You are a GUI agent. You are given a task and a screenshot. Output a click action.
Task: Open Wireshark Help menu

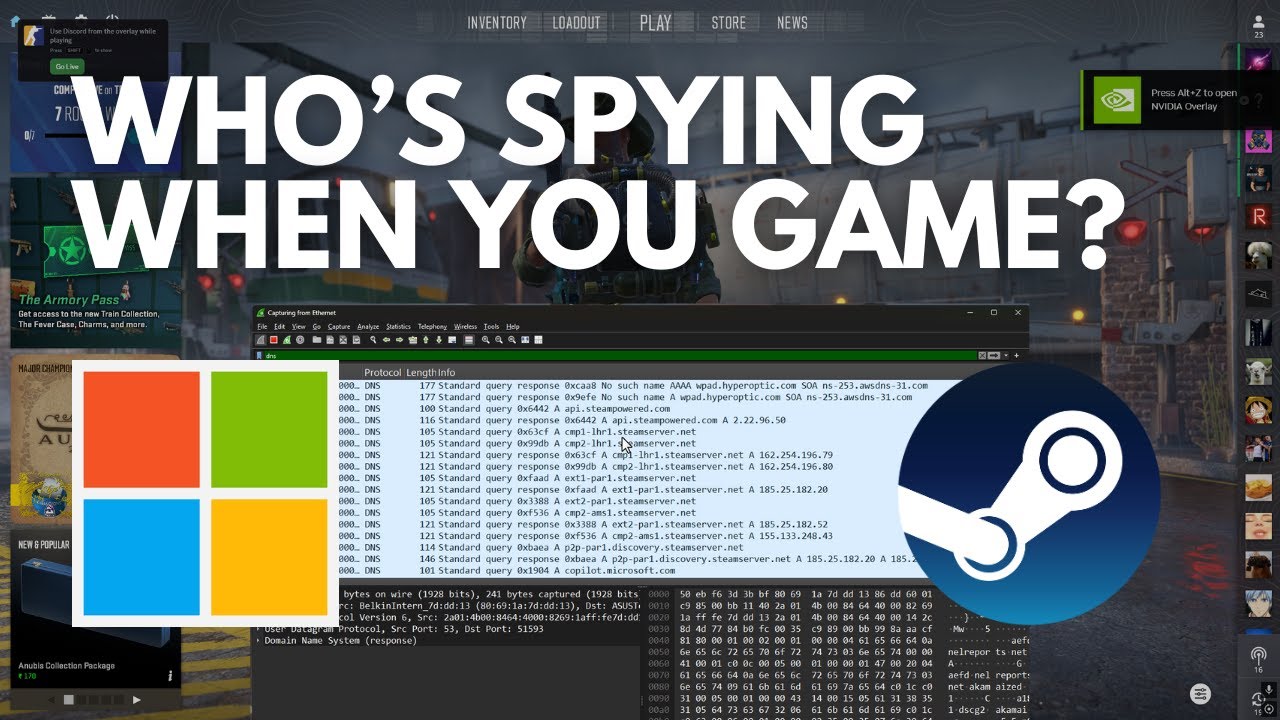point(512,327)
